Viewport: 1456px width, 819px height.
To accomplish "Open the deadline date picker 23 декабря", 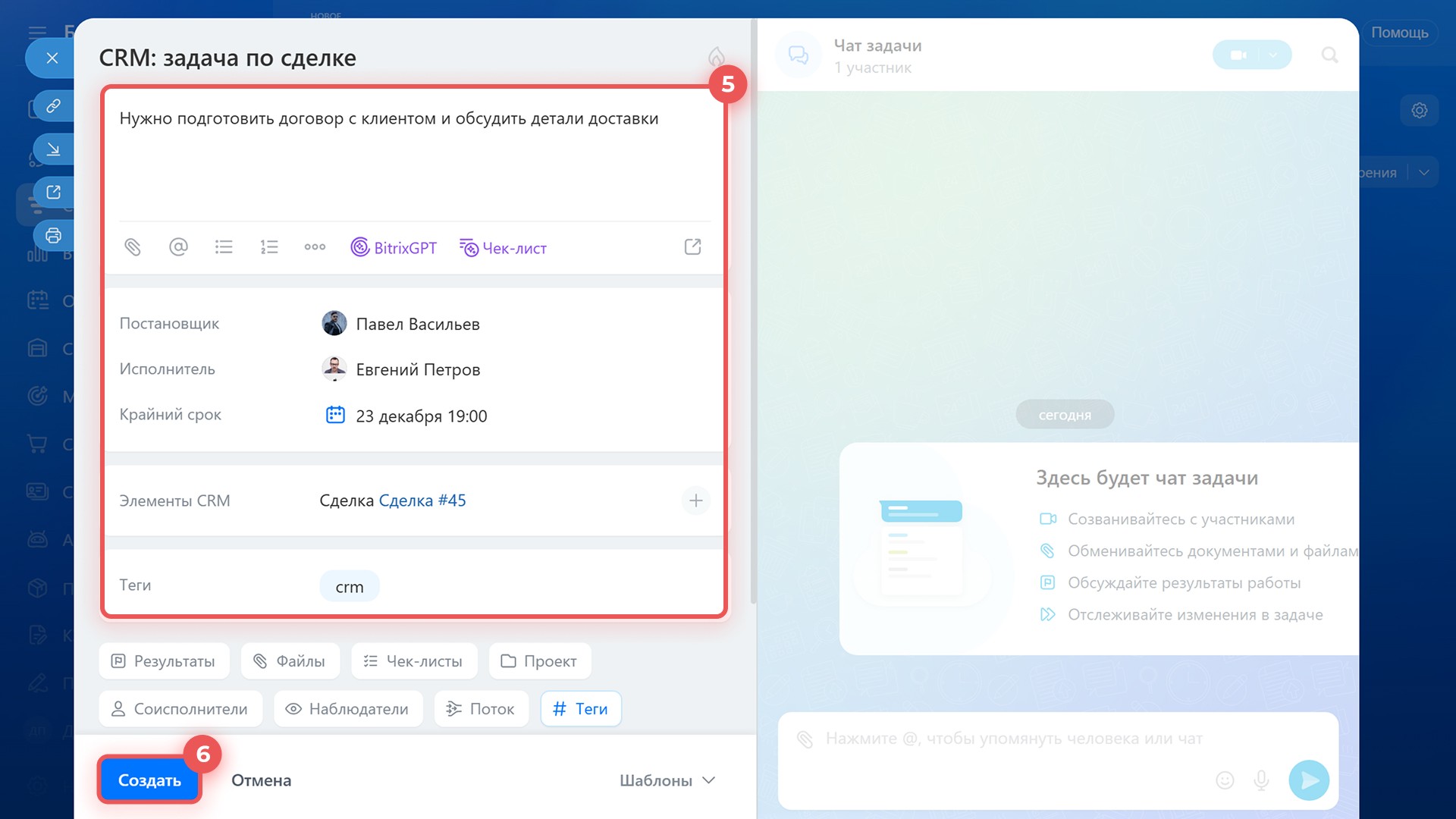I will [x=421, y=416].
